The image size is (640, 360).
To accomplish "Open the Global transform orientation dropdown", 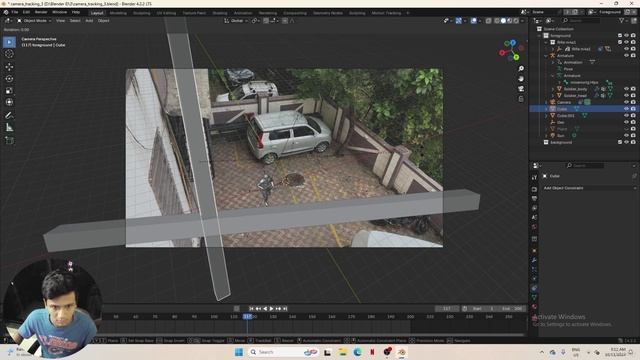I will (236, 20).
